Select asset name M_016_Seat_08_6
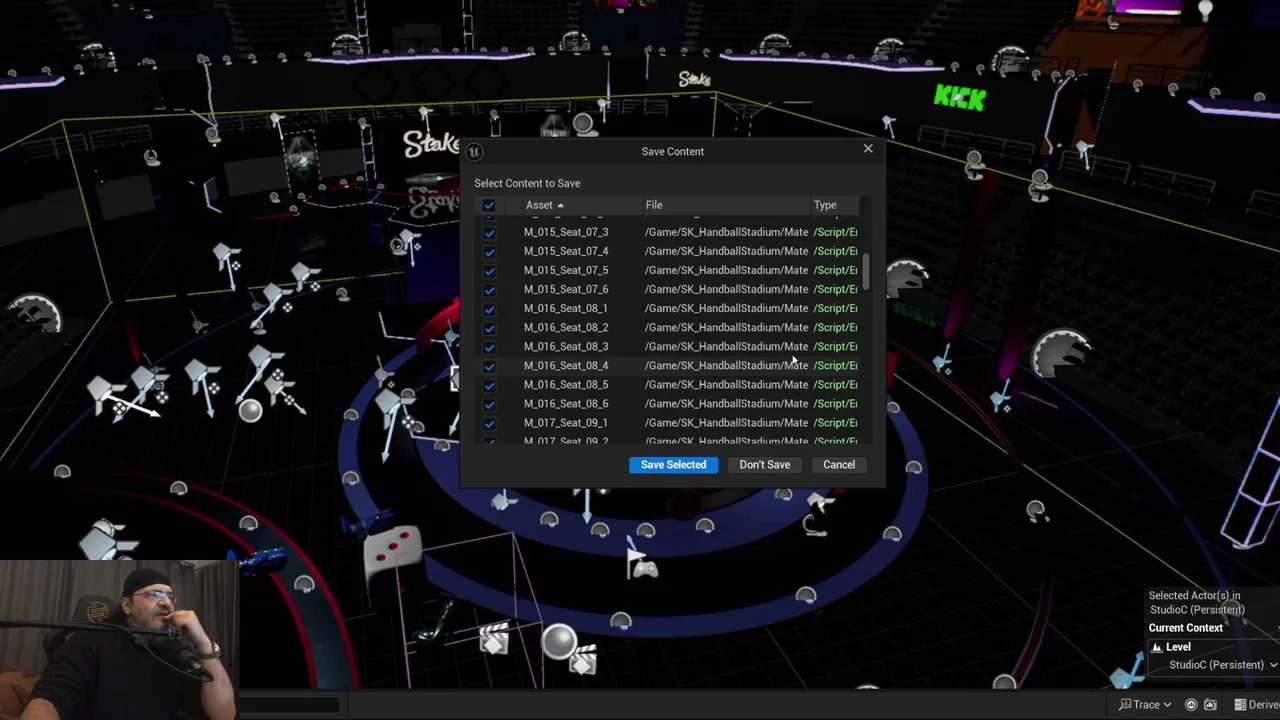 click(566, 403)
